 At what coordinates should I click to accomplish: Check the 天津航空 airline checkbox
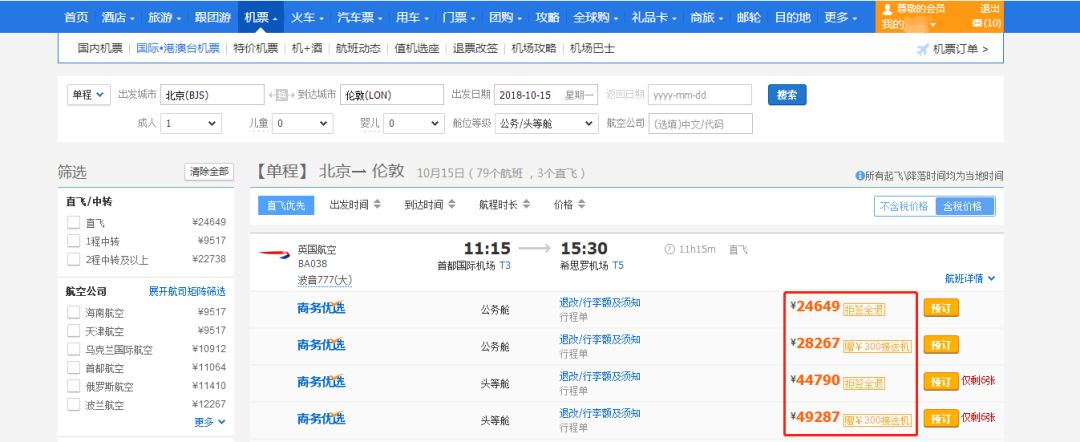coord(73,330)
